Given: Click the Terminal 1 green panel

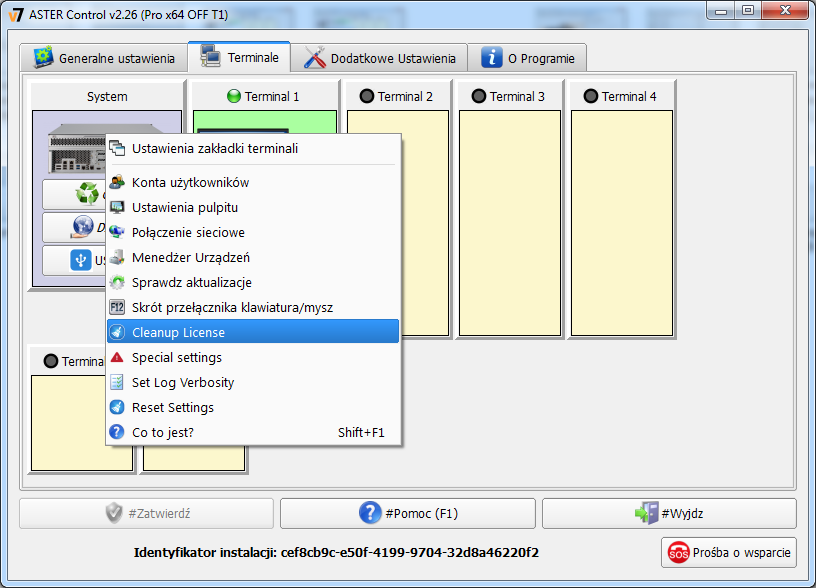Looking at the screenshot, I should click(x=265, y=122).
